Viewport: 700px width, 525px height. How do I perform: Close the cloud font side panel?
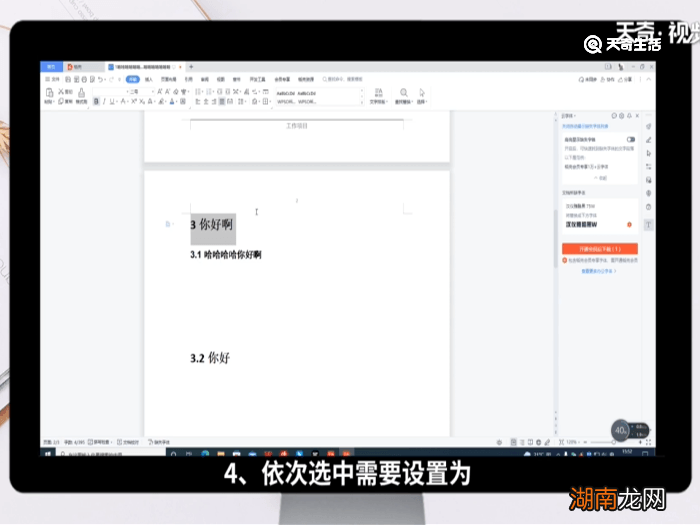(x=638, y=116)
